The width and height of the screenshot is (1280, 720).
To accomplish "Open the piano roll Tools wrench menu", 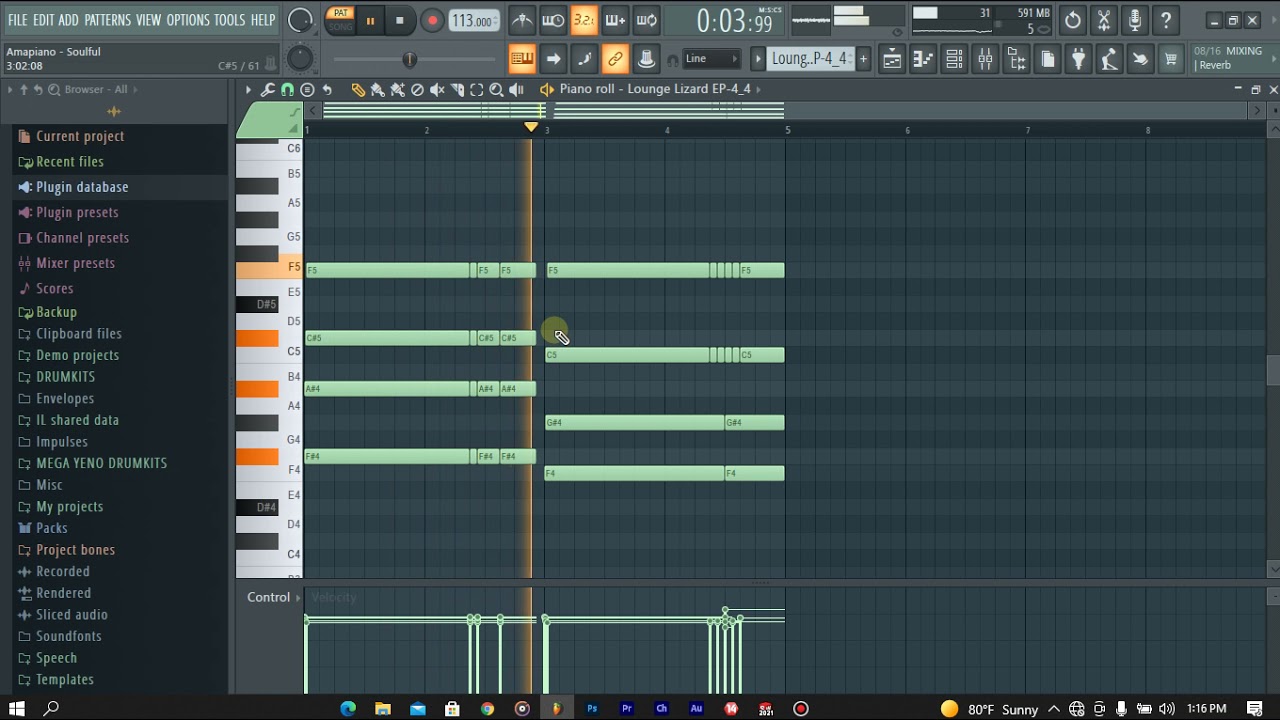I will click(x=268, y=90).
